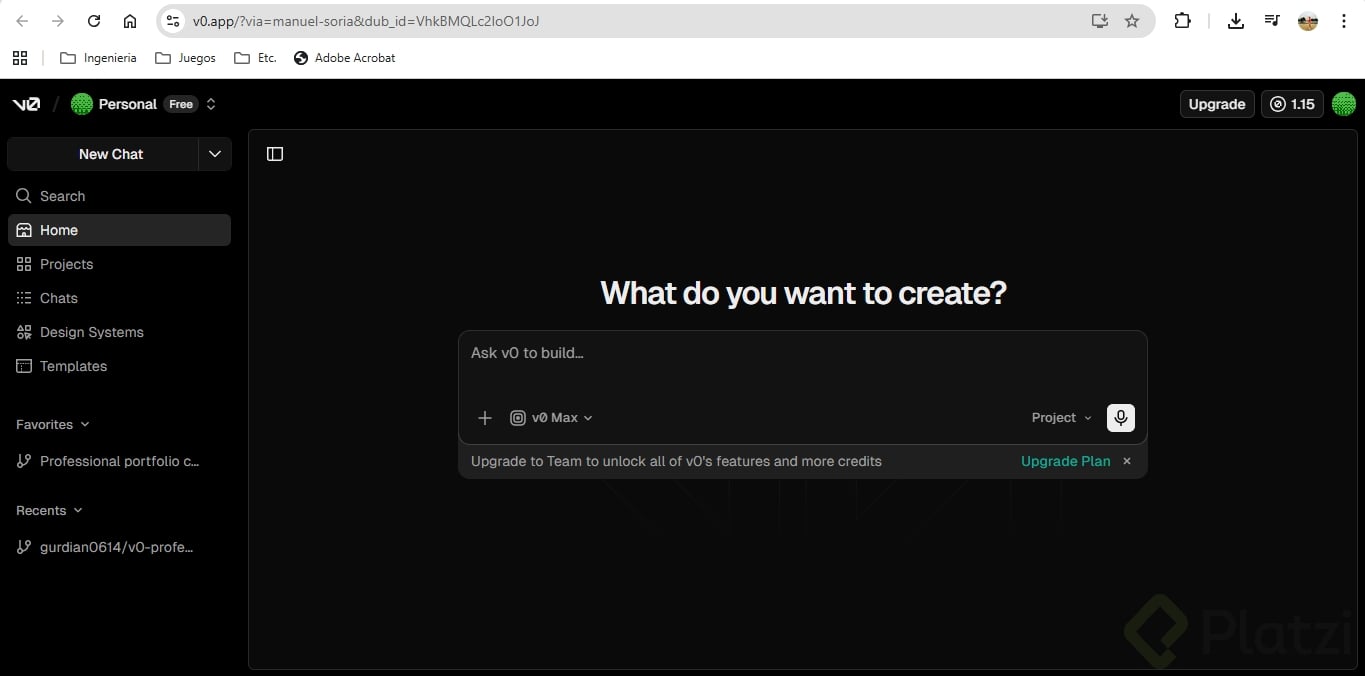The image size is (1365, 676).
Task: Click the v0 logo in the header
Action: coord(26,104)
